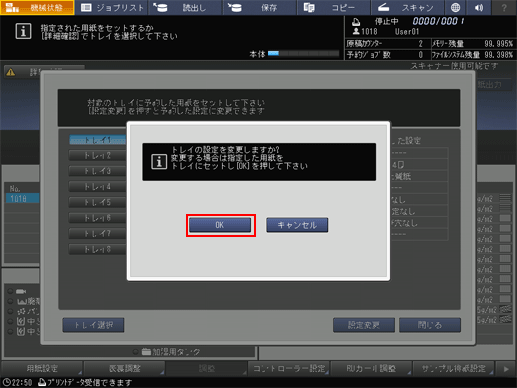Click the 予約ジョブ数 counter

pos(421,55)
